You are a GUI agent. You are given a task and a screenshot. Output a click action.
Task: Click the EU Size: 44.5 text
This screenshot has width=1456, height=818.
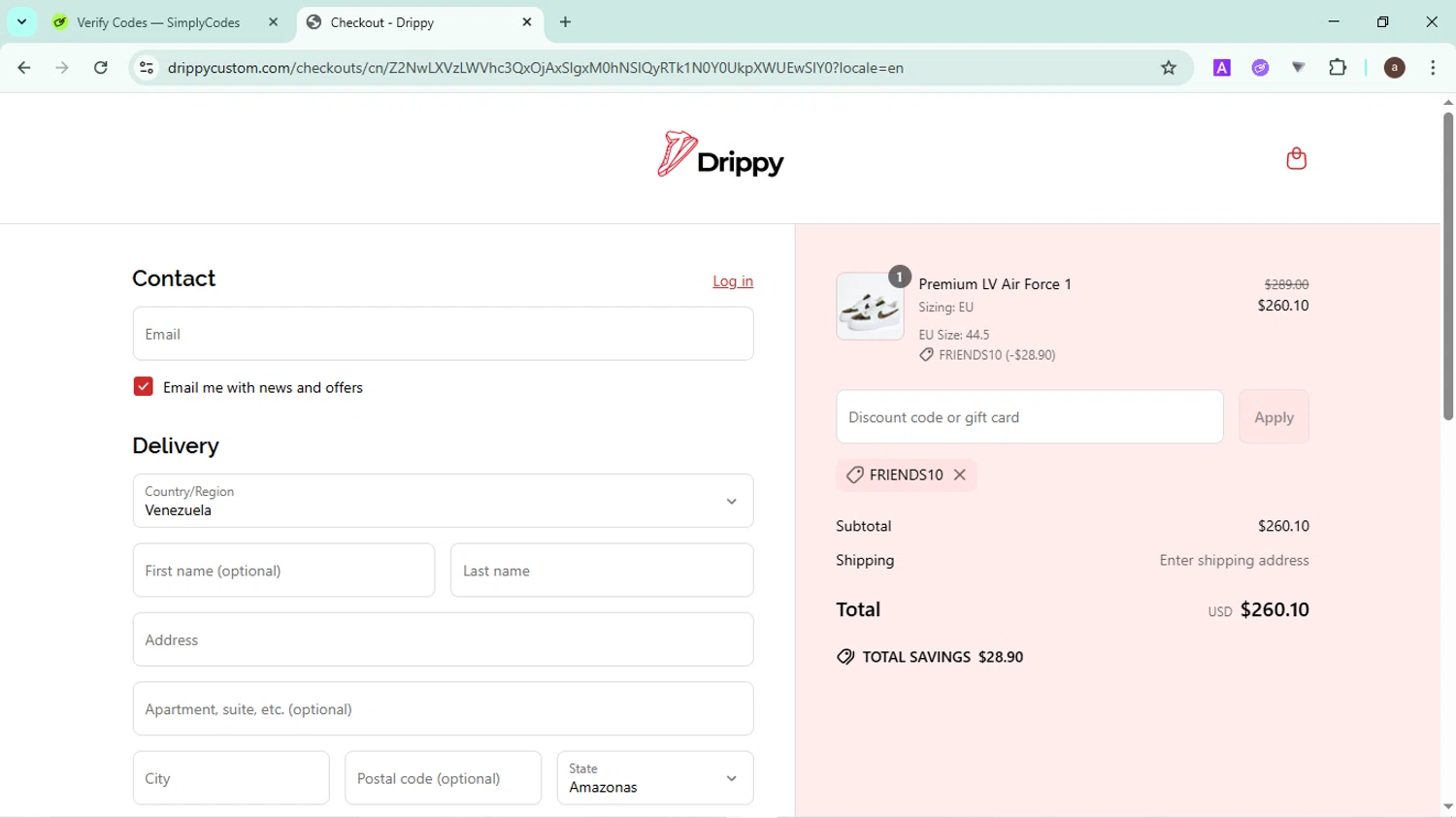954,335
